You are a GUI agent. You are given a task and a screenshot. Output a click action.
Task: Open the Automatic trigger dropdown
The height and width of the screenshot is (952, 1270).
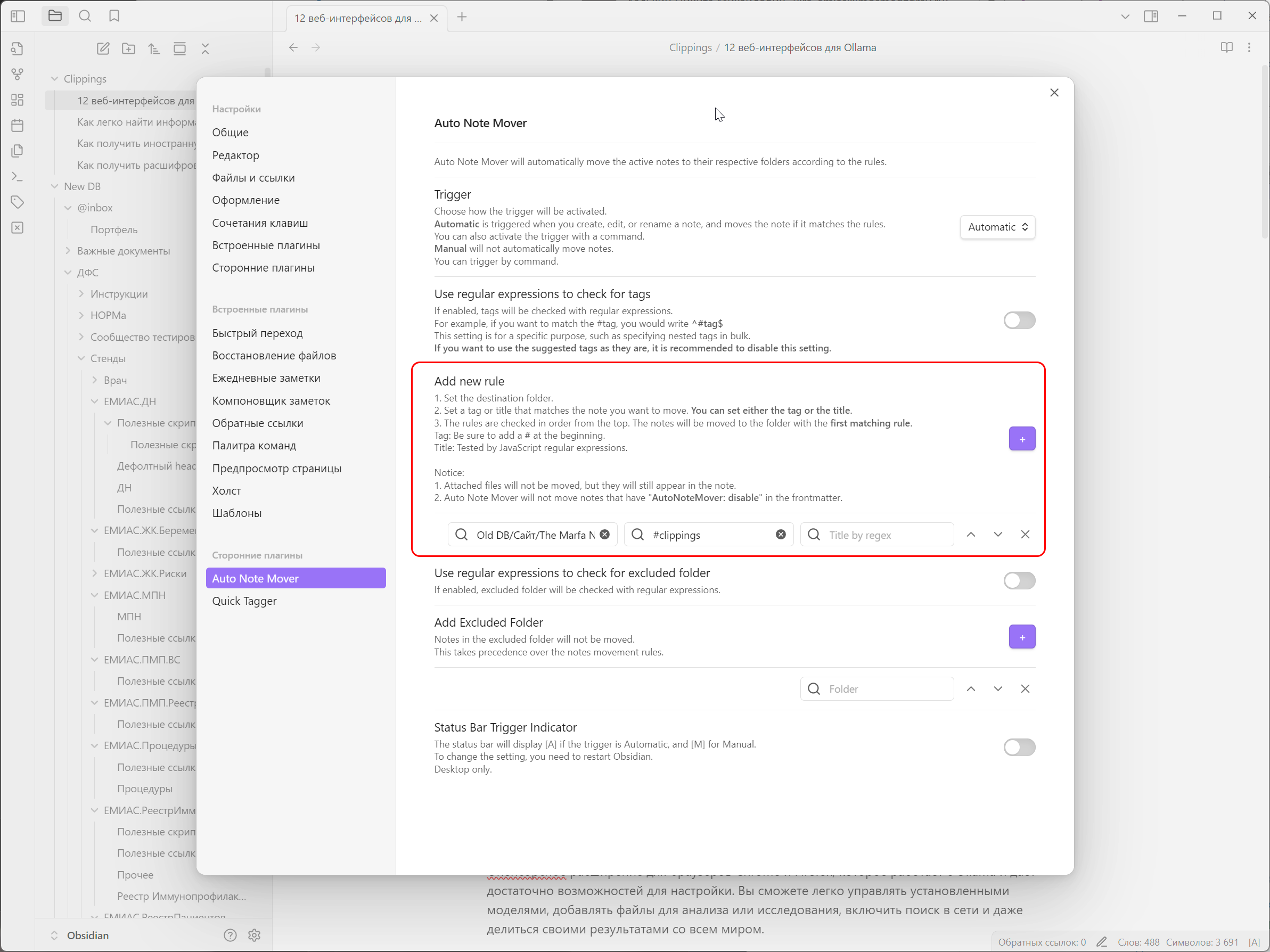click(997, 227)
